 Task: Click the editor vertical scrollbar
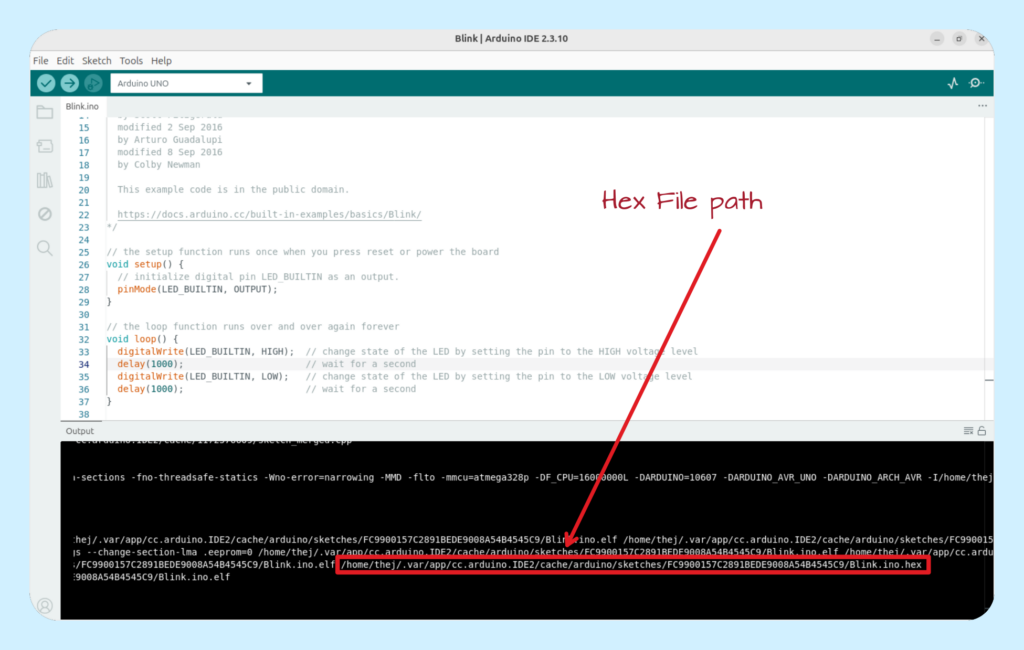point(989,268)
